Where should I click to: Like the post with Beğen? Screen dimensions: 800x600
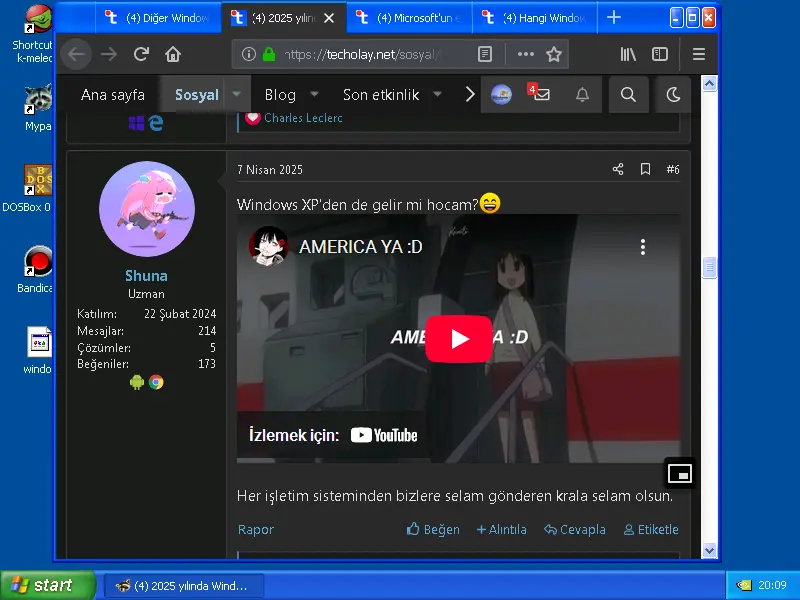tap(433, 530)
